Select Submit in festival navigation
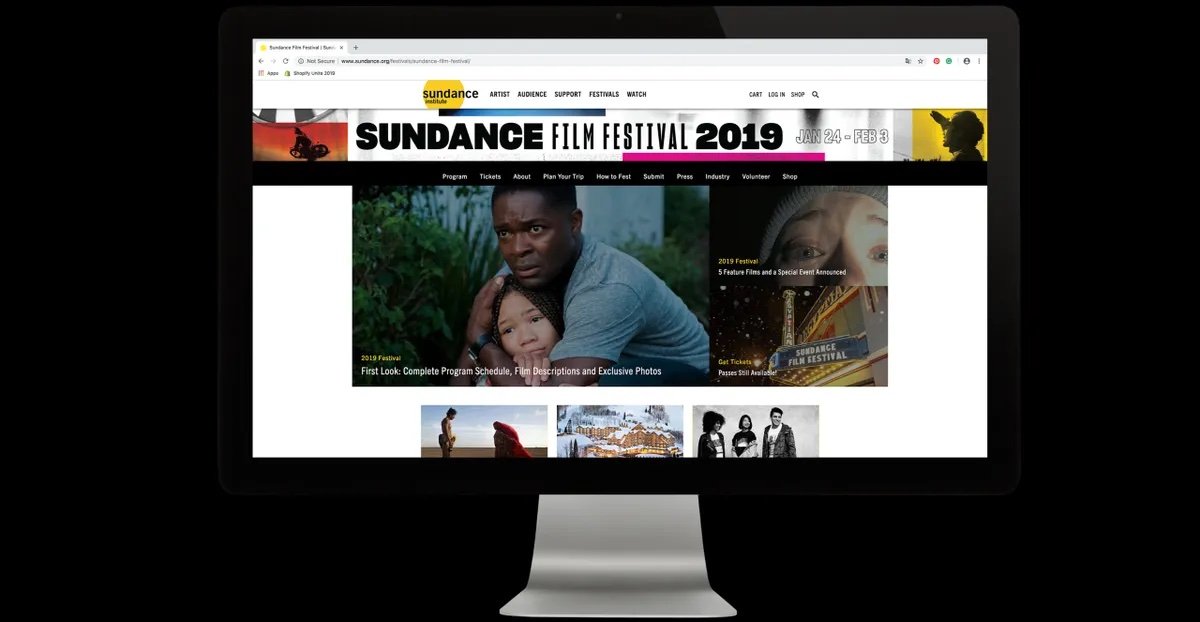 [x=654, y=177]
